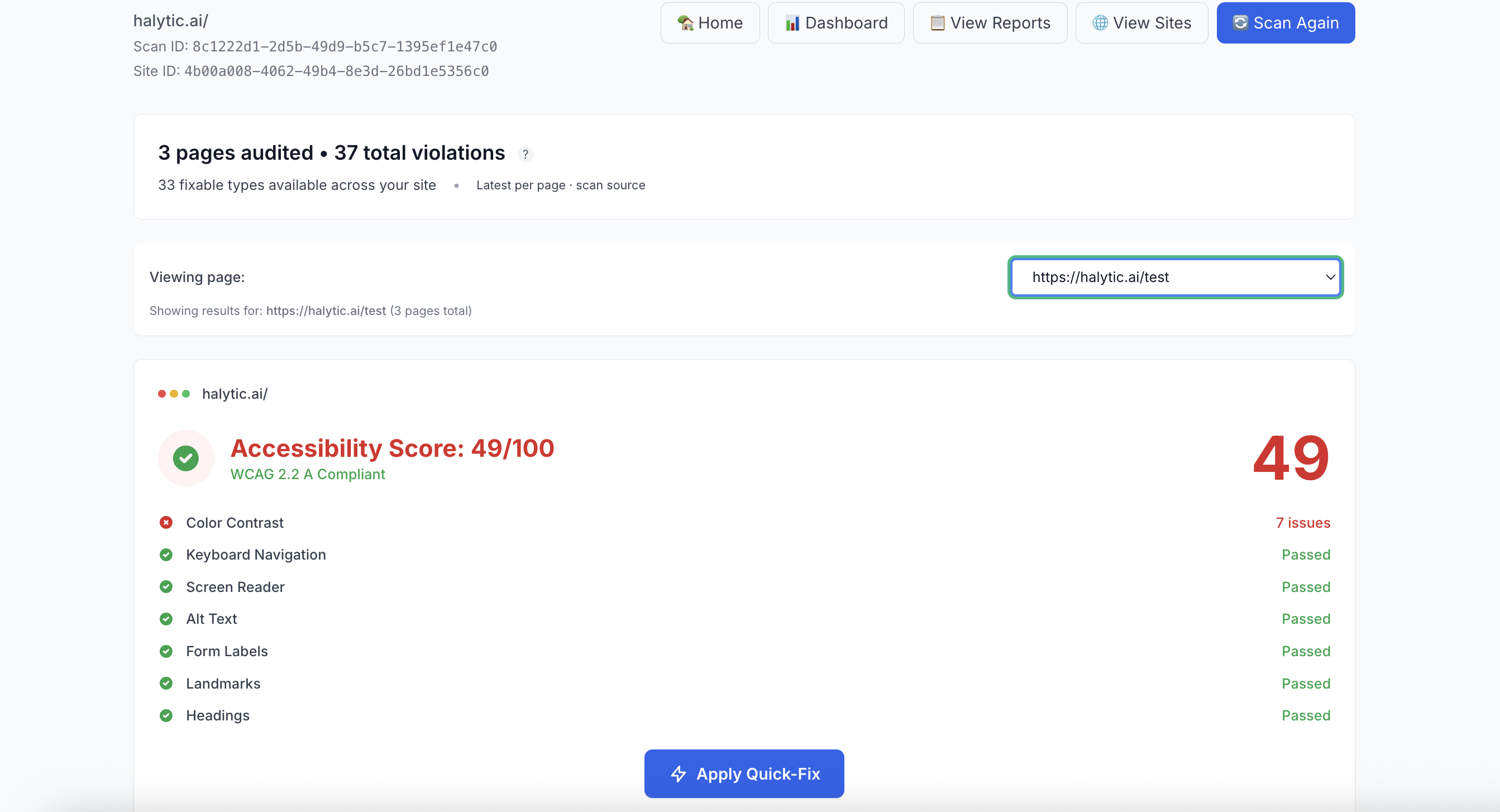Click the green check beside Headings
Image resolution: width=1500 pixels, height=812 pixels.
tap(166, 715)
